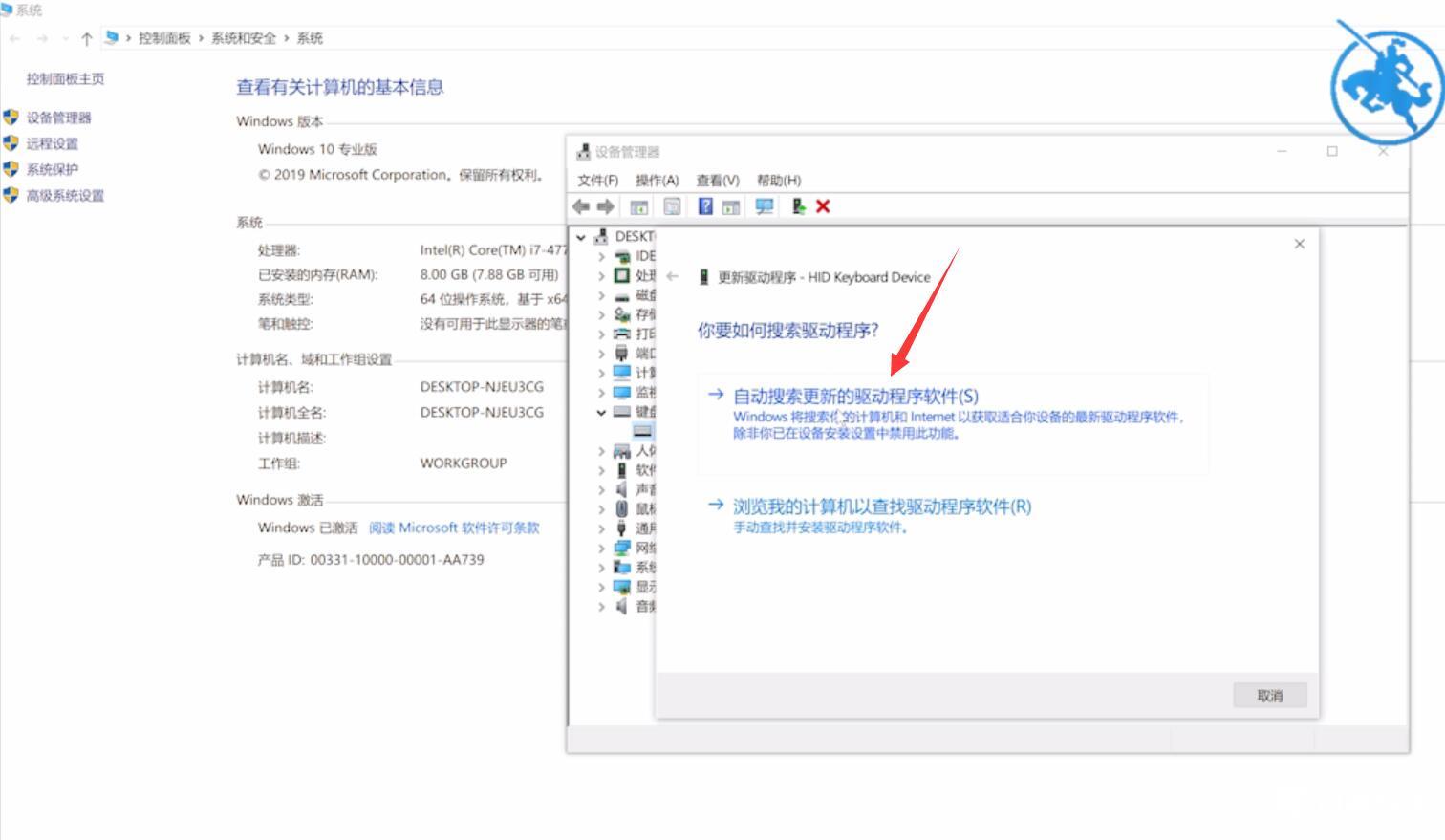Image resolution: width=1445 pixels, height=840 pixels.
Task: Select the DESKTOP computer root icon
Action: coord(601,236)
